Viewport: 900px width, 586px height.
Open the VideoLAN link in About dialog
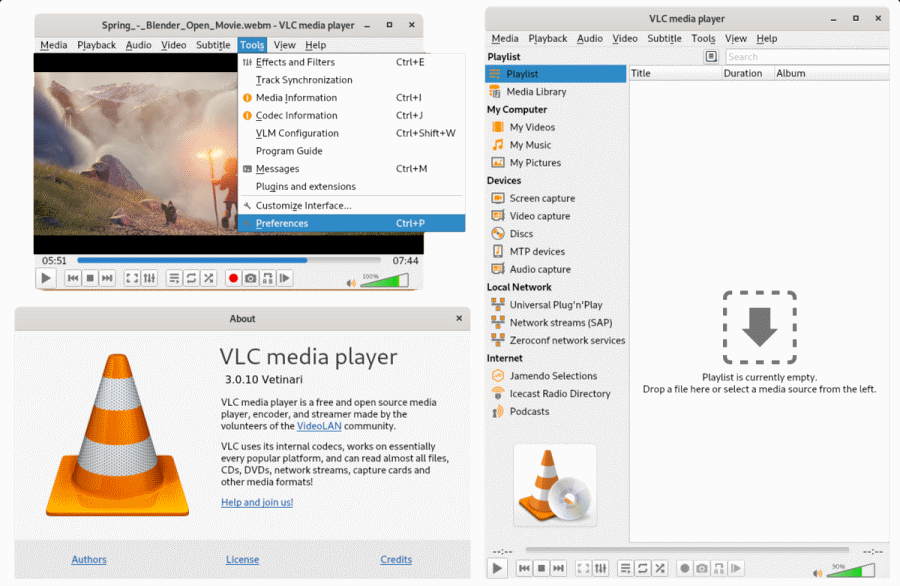coord(319,426)
